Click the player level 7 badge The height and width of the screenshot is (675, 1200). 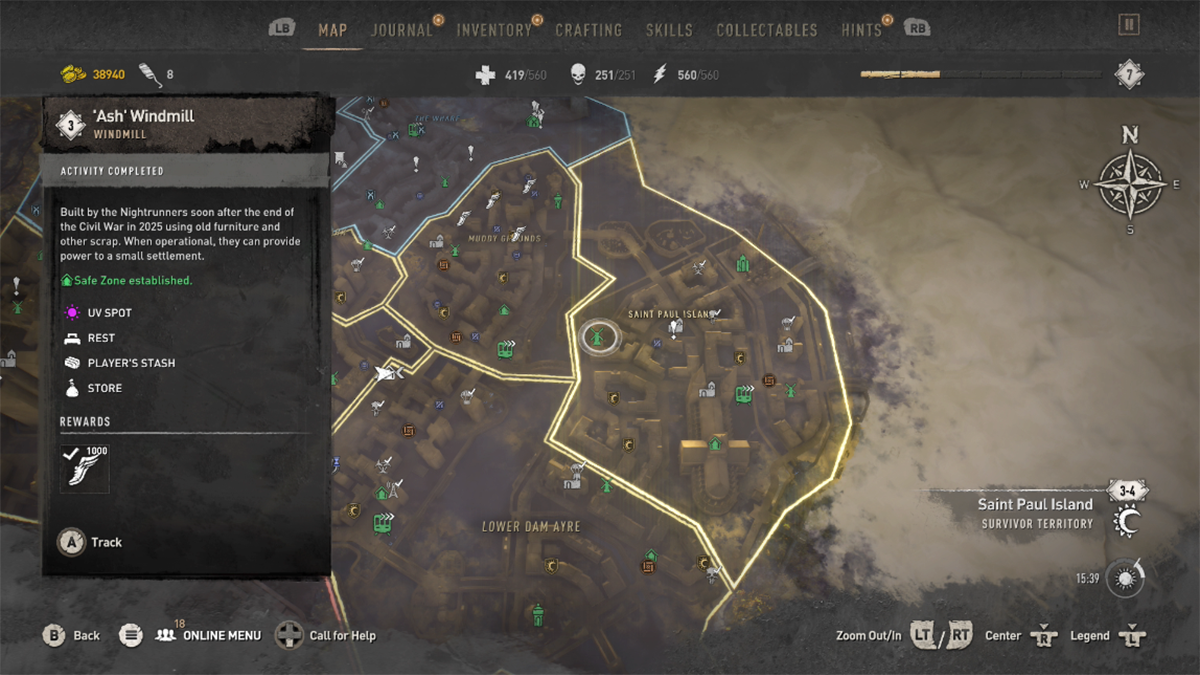point(1130,75)
